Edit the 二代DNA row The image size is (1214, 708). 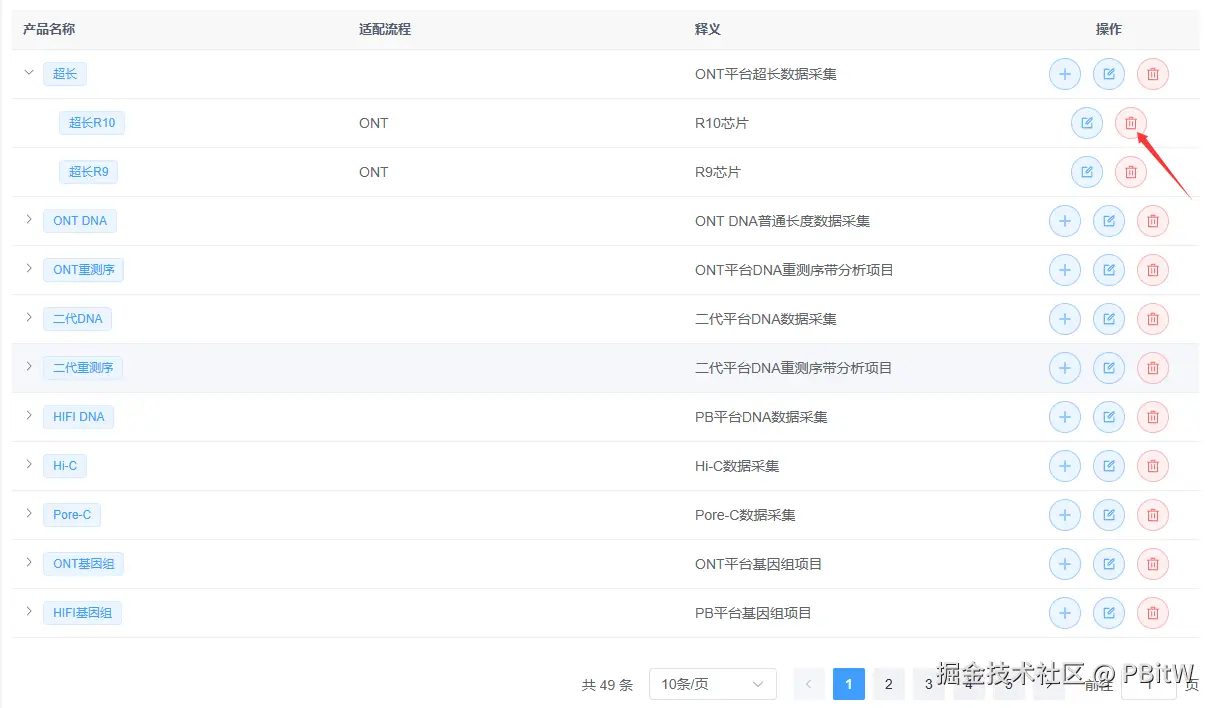click(1109, 319)
